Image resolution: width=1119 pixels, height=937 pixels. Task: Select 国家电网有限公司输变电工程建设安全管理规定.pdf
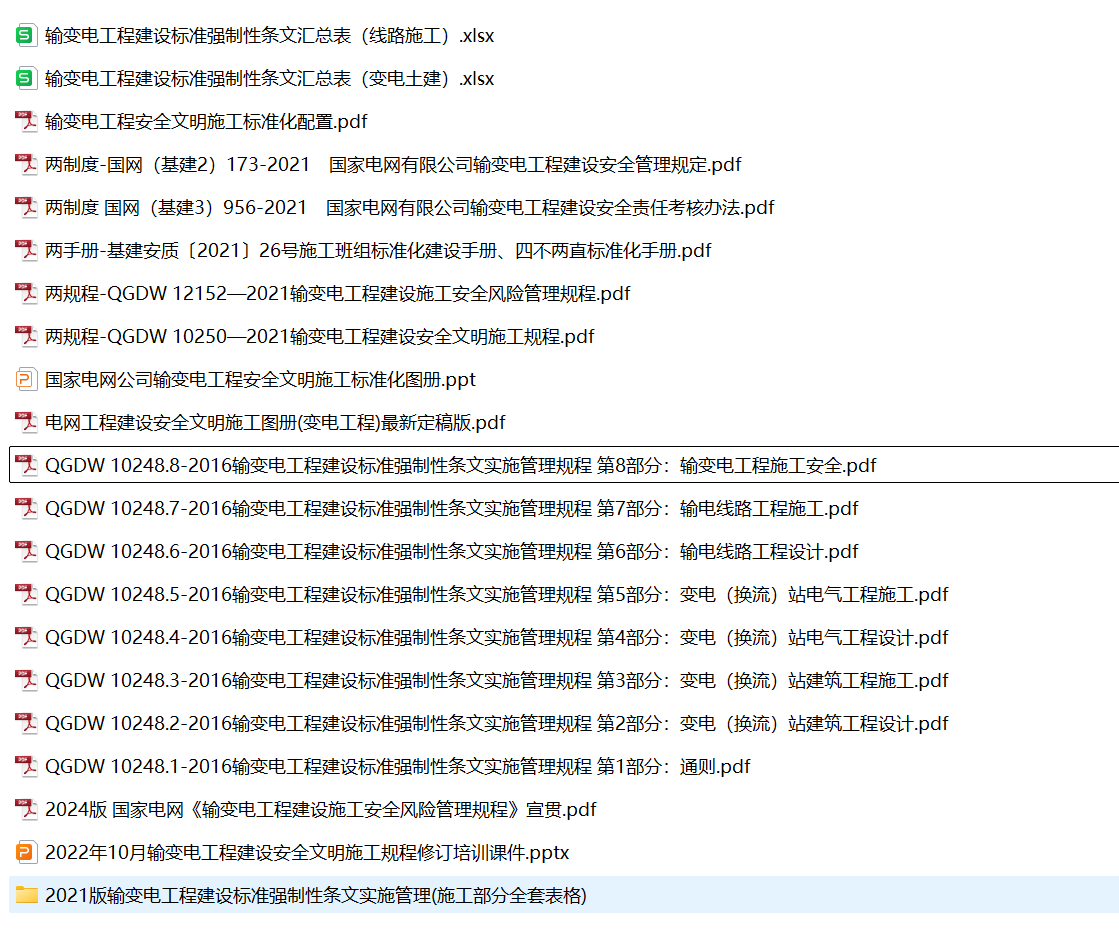click(535, 165)
